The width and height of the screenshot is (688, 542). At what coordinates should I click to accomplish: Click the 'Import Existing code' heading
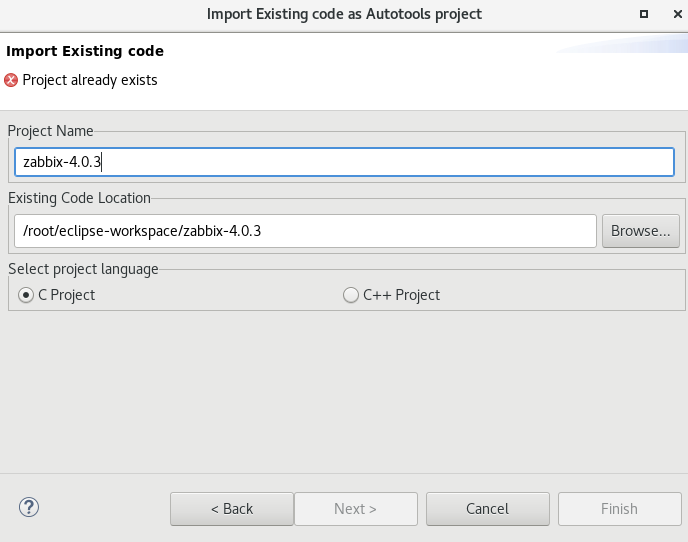pyautogui.click(x=85, y=51)
